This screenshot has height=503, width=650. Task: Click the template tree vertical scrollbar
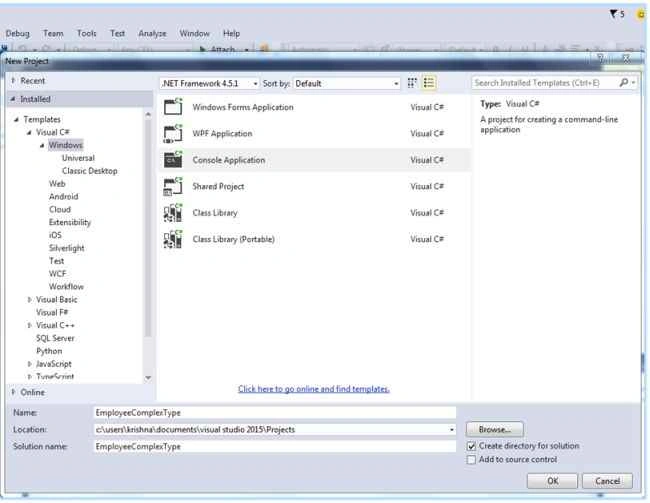coord(148,228)
